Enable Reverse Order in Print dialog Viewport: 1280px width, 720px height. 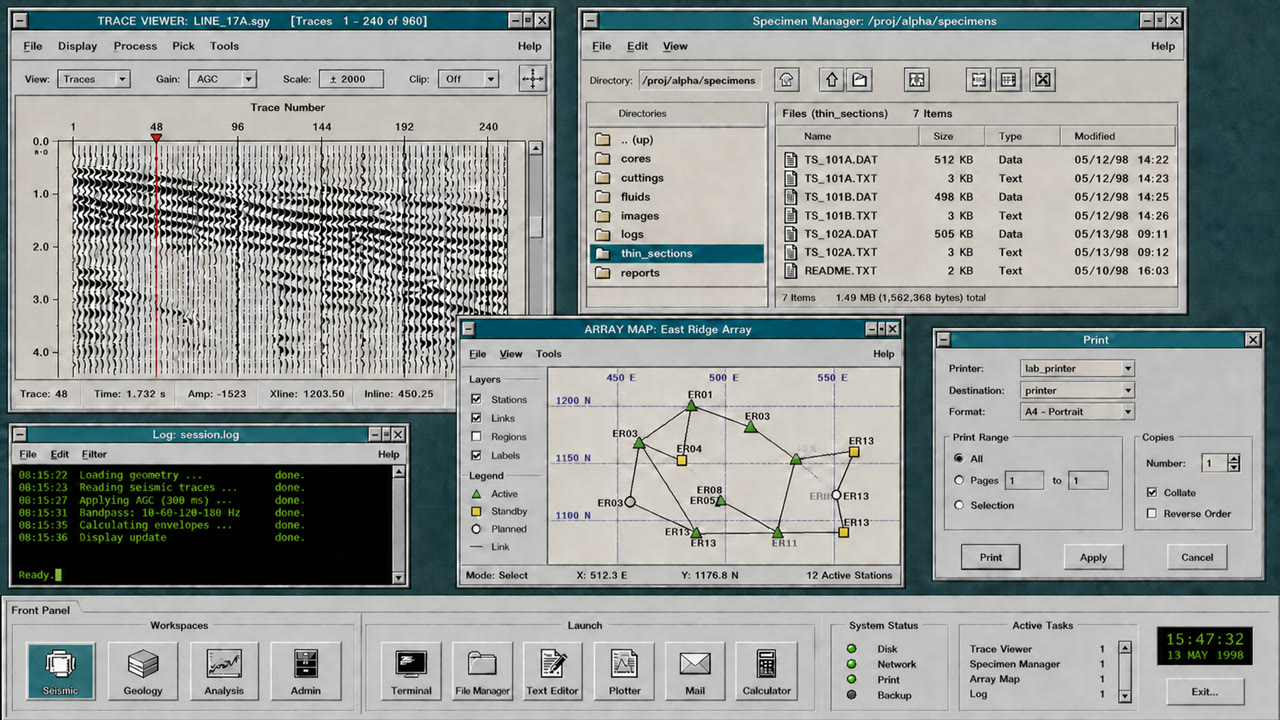[x=1153, y=514]
